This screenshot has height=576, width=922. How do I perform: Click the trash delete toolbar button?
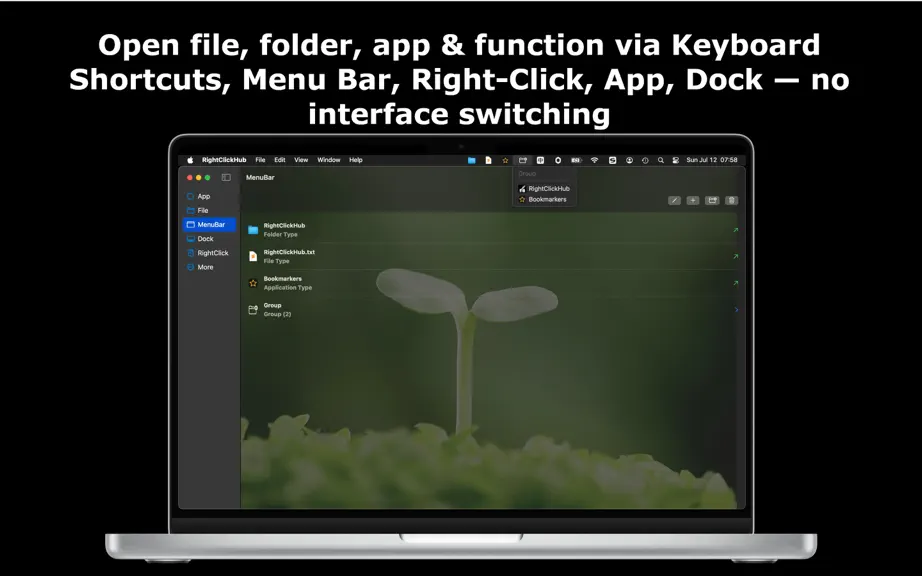click(x=731, y=200)
